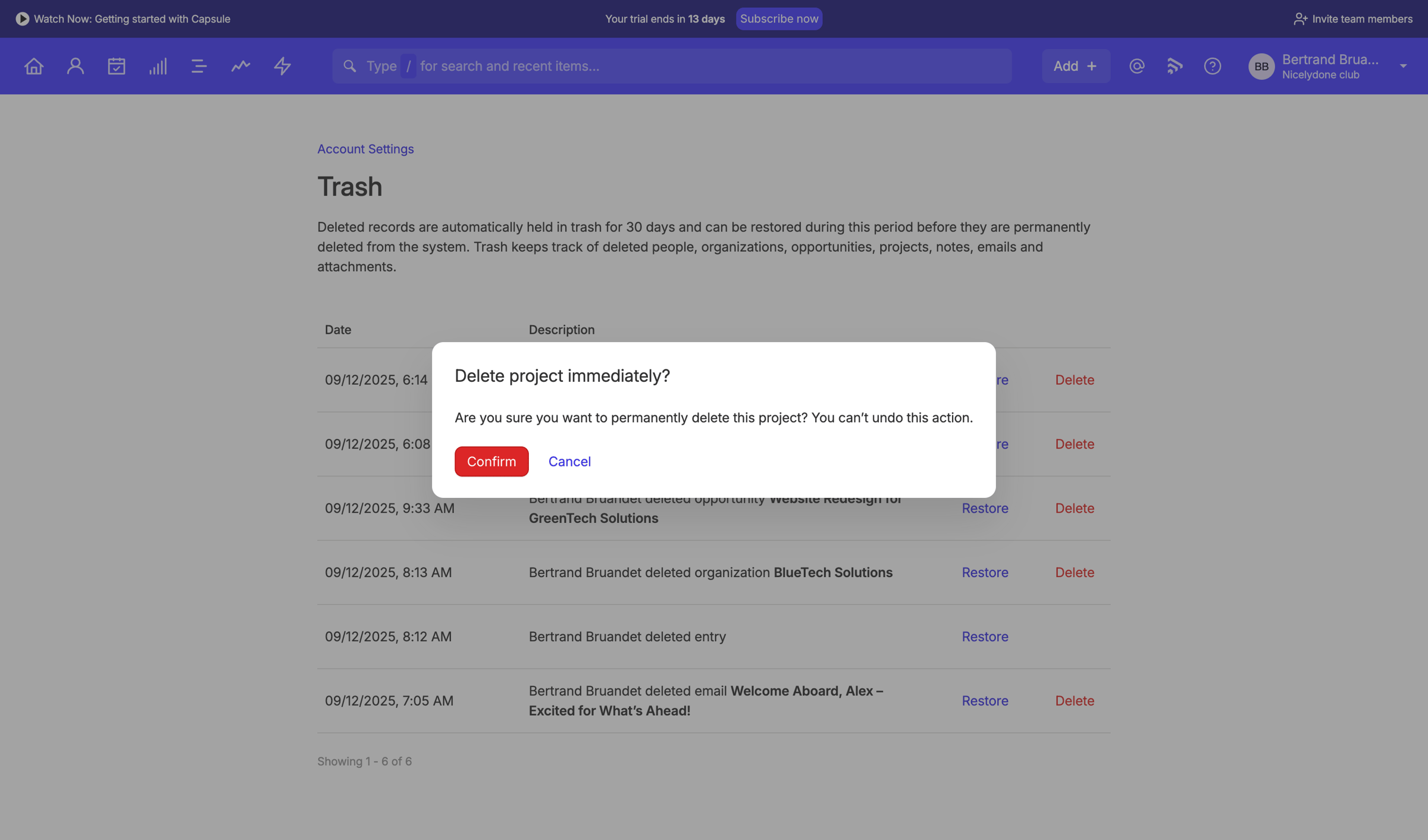Viewport: 1428px width, 840px height.
Task: Open the Reports line-graph icon
Action: (x=240, y=66)
